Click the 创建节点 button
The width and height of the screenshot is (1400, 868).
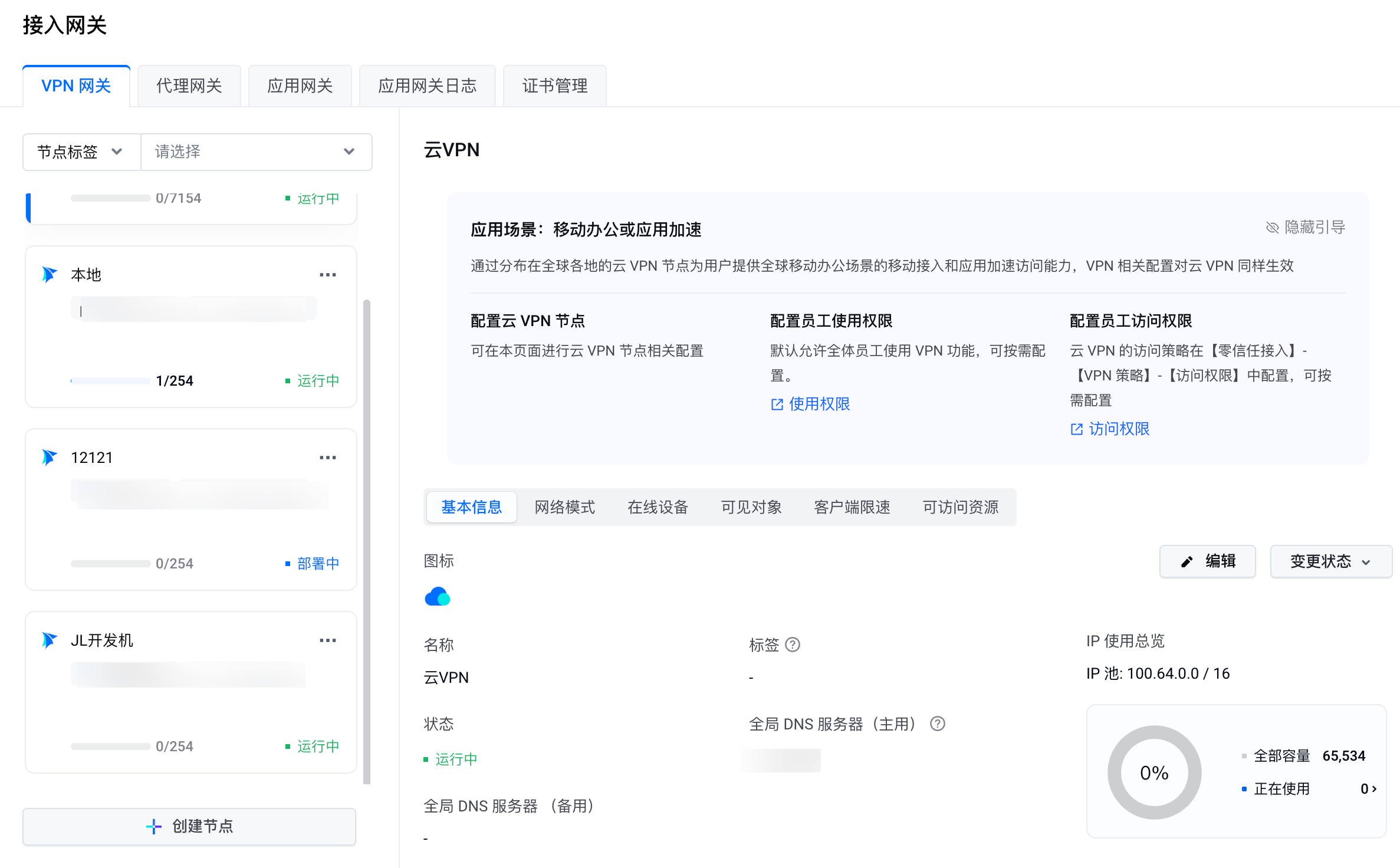pyautogui.click(x=189, y=826)
